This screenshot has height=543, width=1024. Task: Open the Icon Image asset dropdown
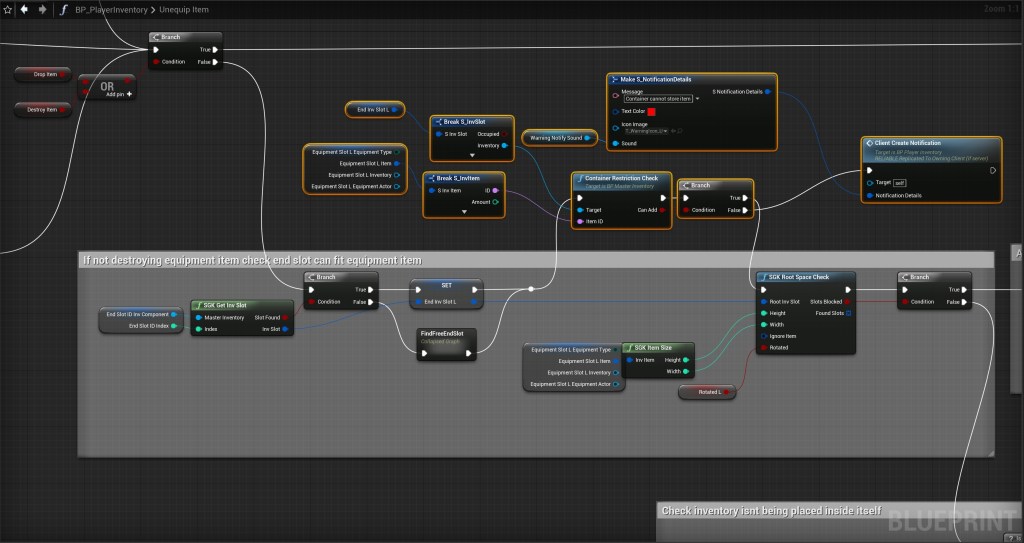[665, 130]
